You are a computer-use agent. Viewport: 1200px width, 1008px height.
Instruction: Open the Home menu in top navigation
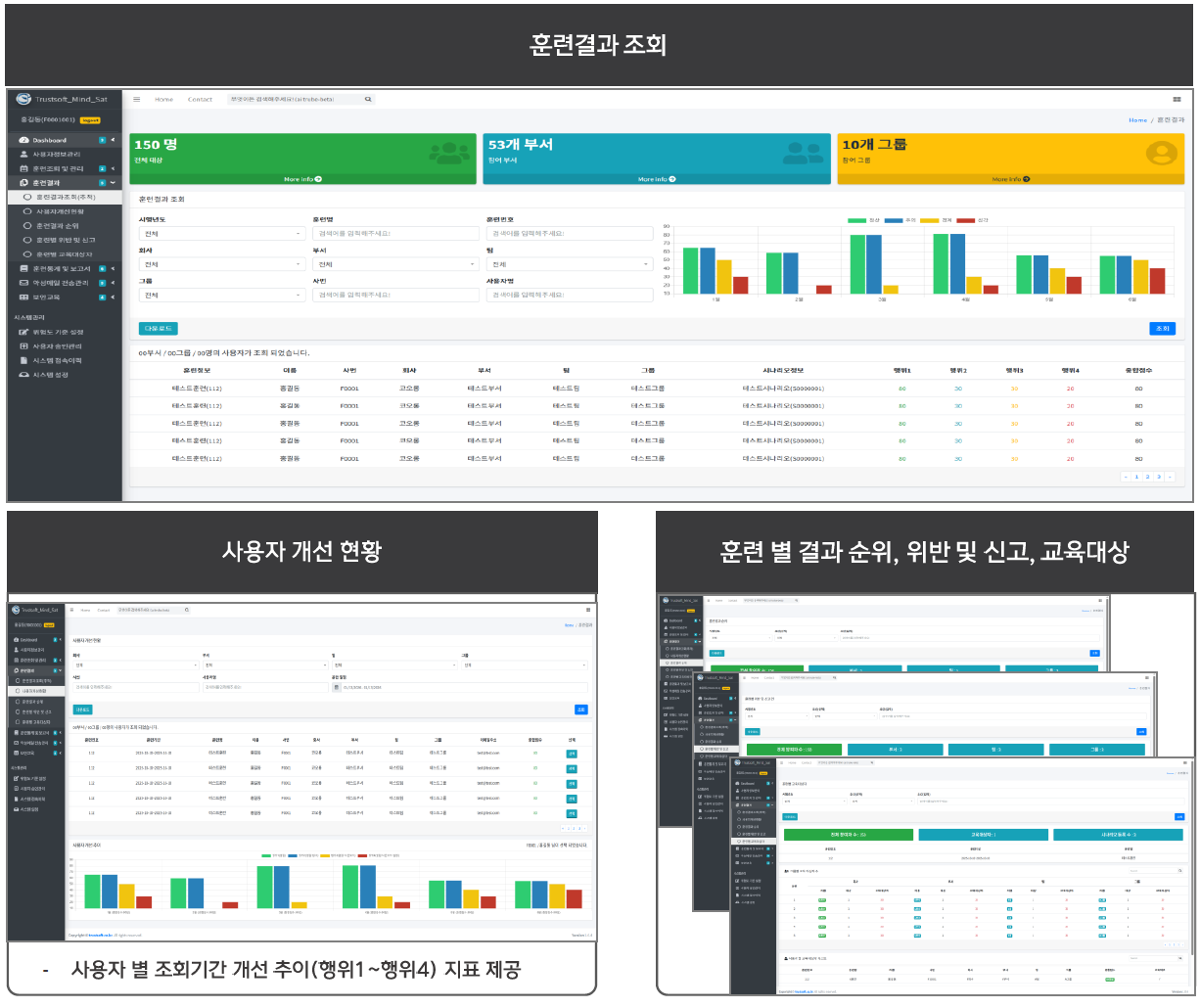tap(163, 99)
